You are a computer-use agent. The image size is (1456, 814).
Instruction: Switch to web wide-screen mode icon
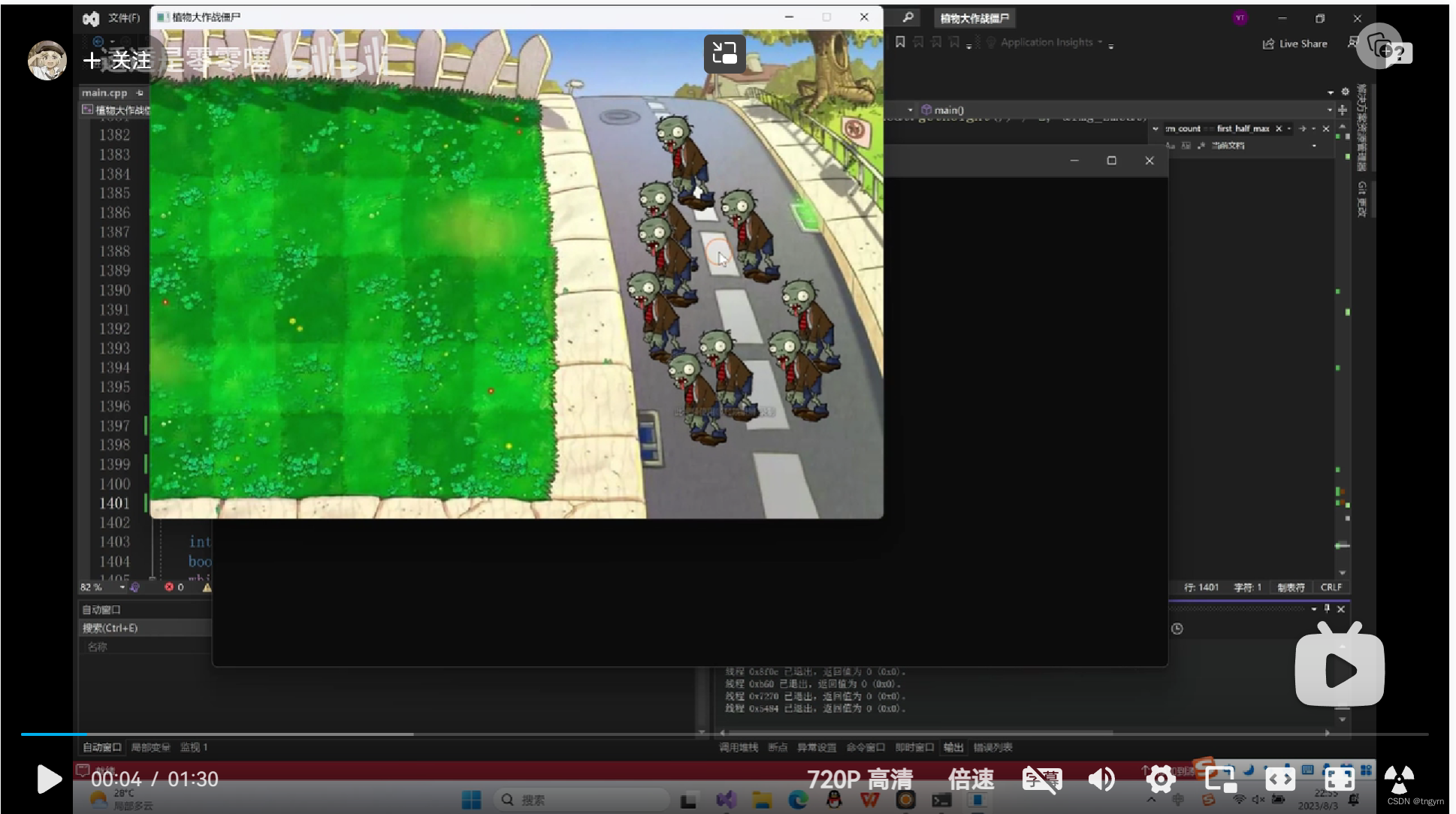(1279, 779)
